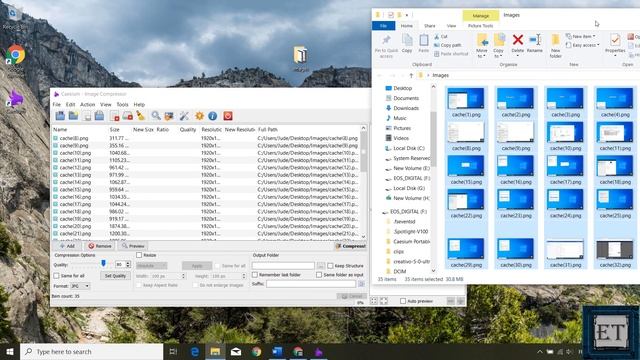This screenshot has height=360, width=640.
Task: Click the orange gear icon in Caesium toolbar
Action: tap(199, 116)
